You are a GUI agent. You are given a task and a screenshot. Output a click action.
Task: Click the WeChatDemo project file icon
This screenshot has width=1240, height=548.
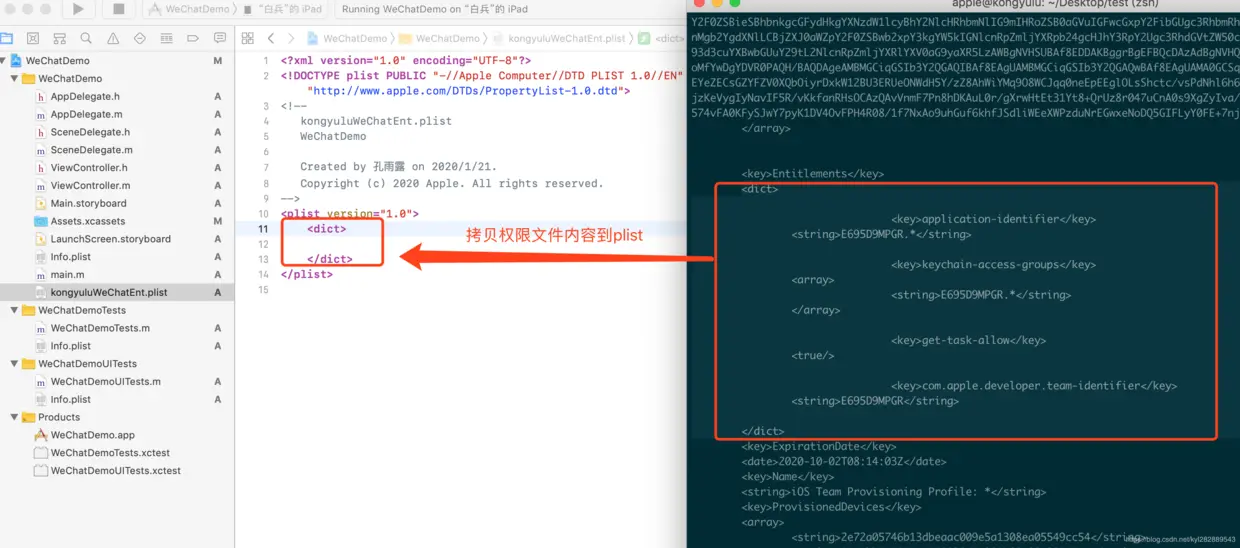[x=16, y=61]
